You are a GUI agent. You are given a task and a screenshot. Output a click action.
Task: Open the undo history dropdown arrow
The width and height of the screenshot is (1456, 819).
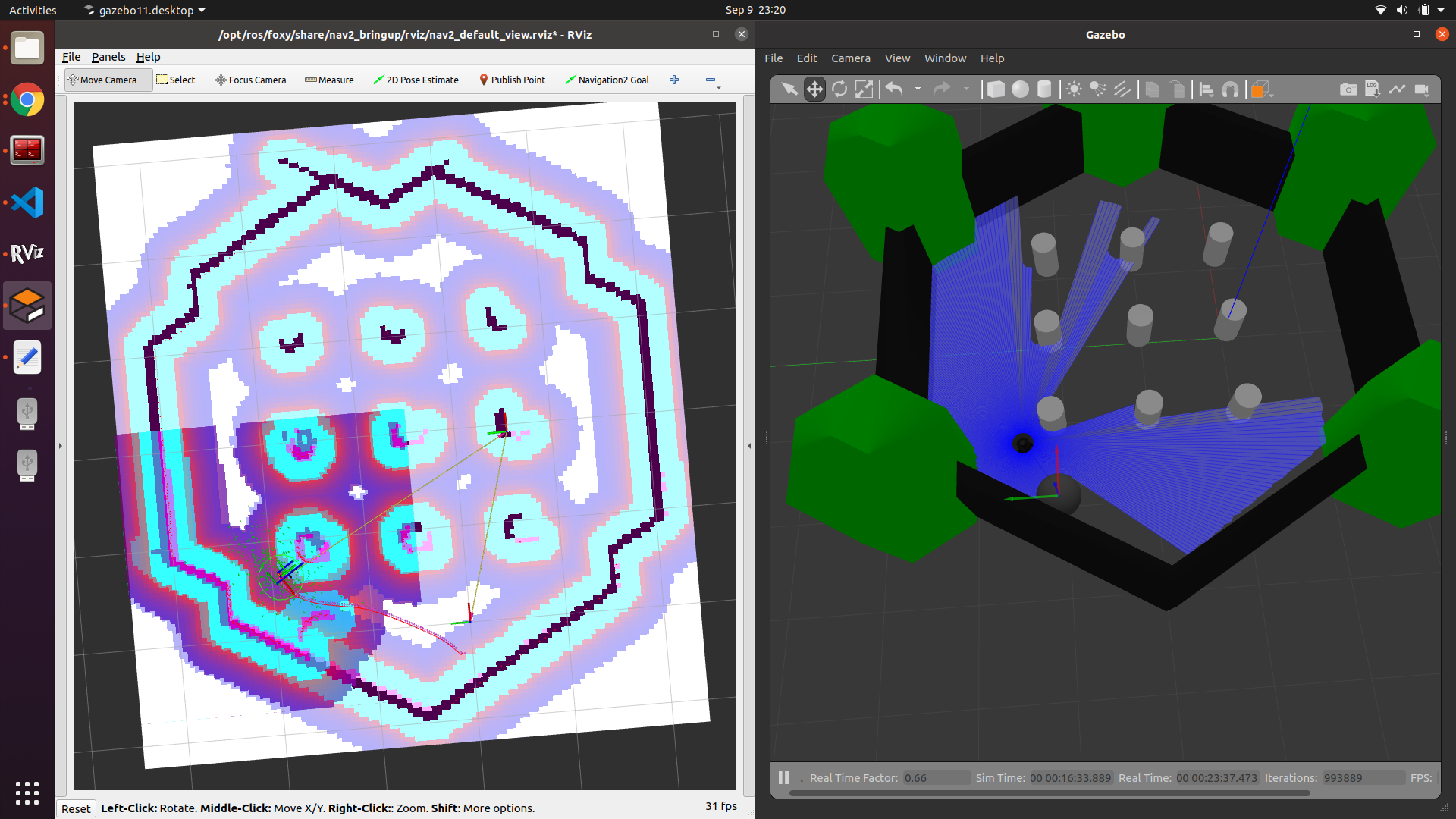[x=918, y=89]
